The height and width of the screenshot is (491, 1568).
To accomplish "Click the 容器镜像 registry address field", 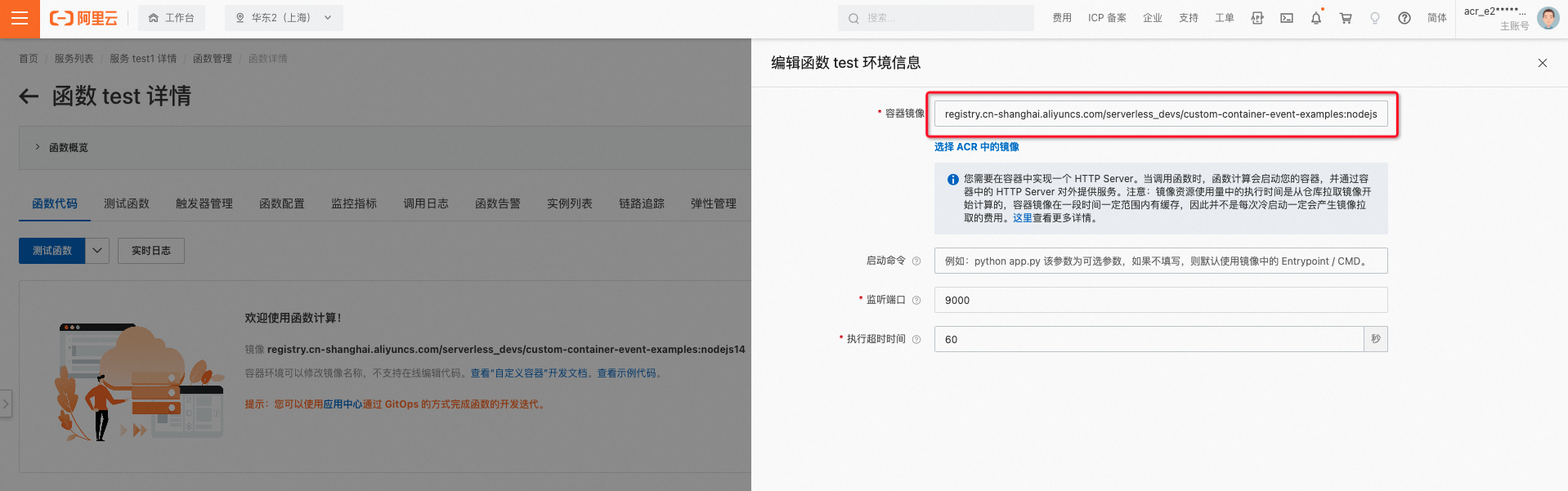I will [x=1161, y=114].
